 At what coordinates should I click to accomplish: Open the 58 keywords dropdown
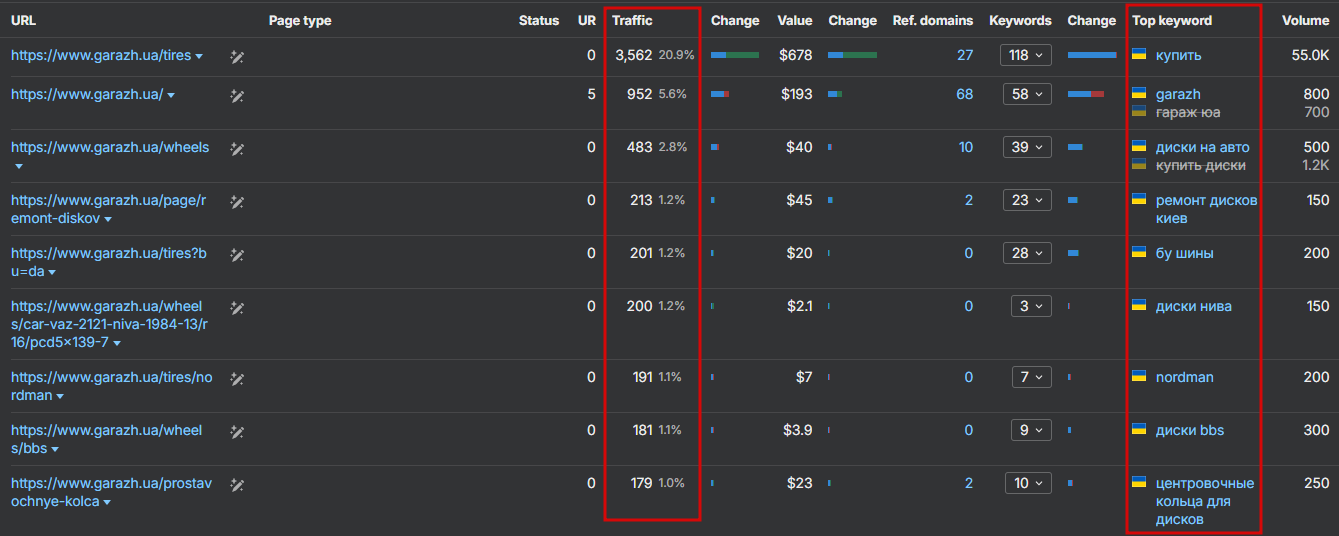(1026, 94)
